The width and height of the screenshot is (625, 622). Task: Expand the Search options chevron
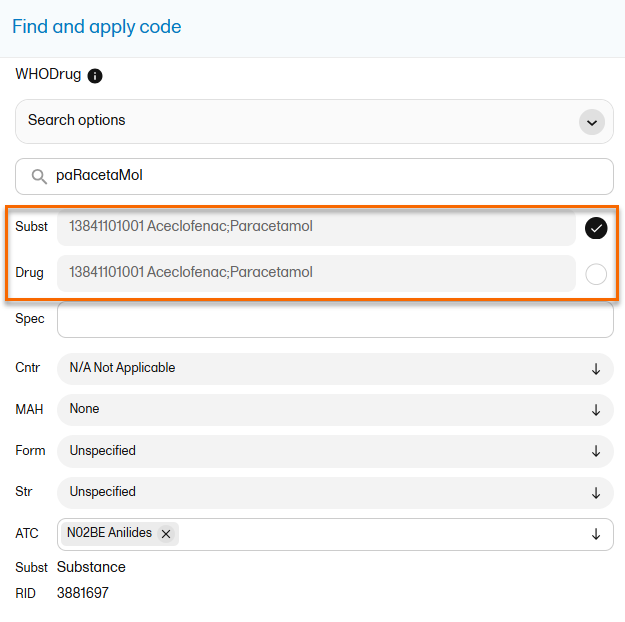(x=592, y=122)
